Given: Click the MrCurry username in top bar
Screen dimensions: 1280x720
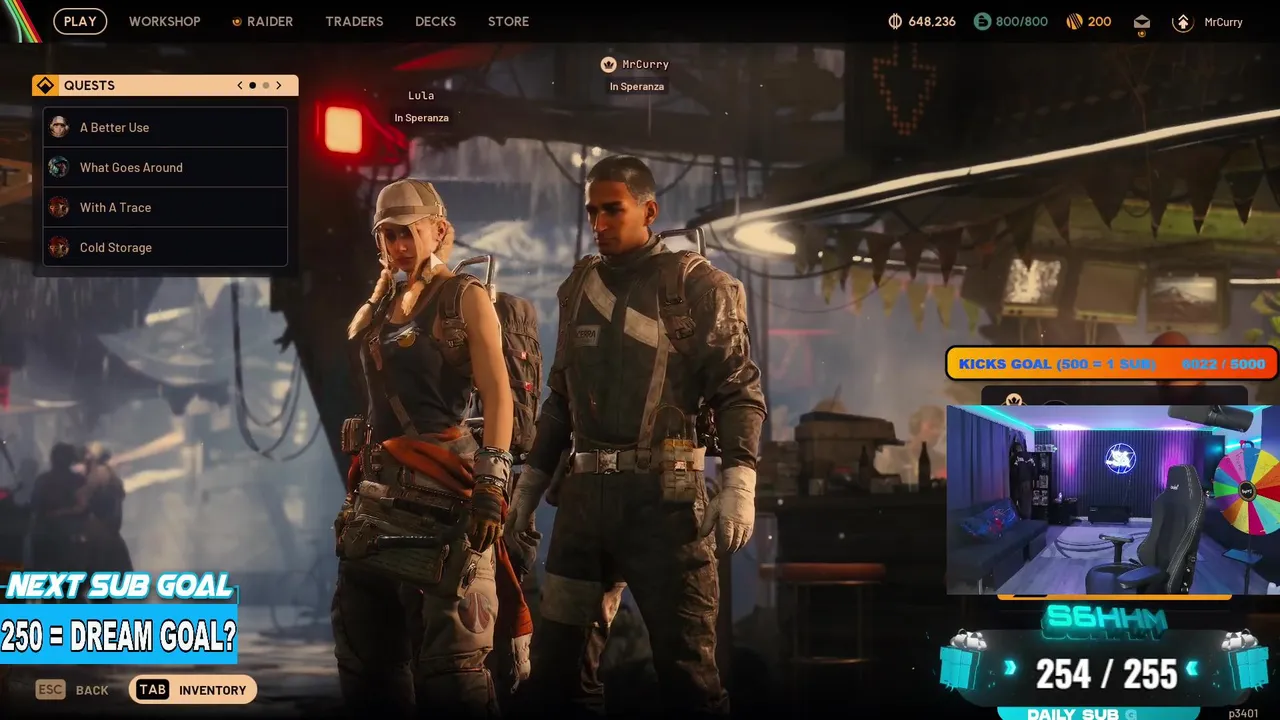Looking at the screenshot, I should pyautogui.click(x=1223, y=22).
